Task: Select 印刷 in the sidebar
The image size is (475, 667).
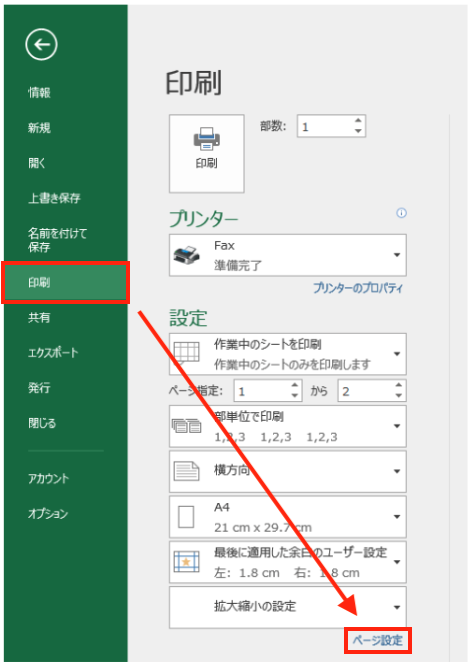Action: pos(66,282)
